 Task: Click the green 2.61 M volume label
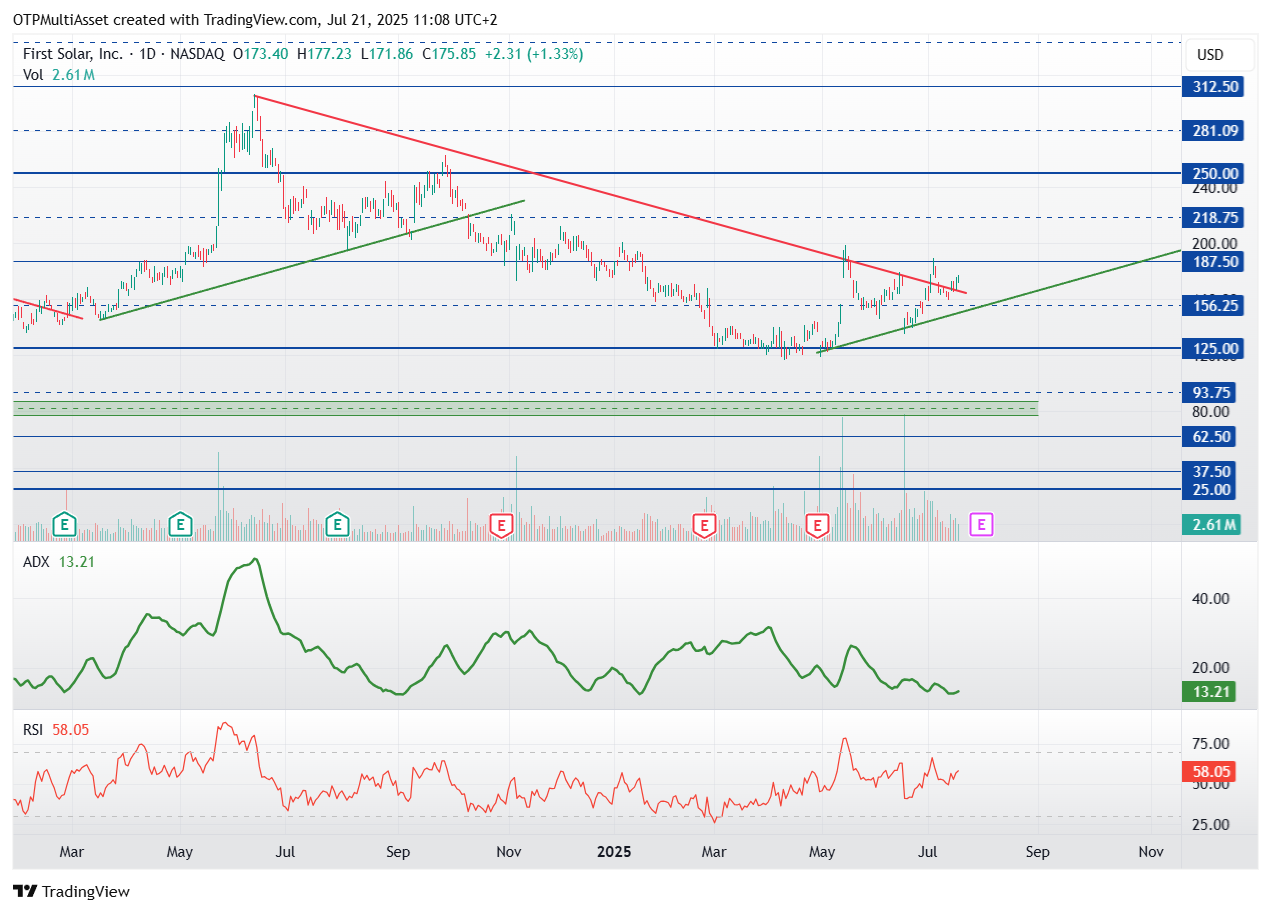[x=1213, y=524]
